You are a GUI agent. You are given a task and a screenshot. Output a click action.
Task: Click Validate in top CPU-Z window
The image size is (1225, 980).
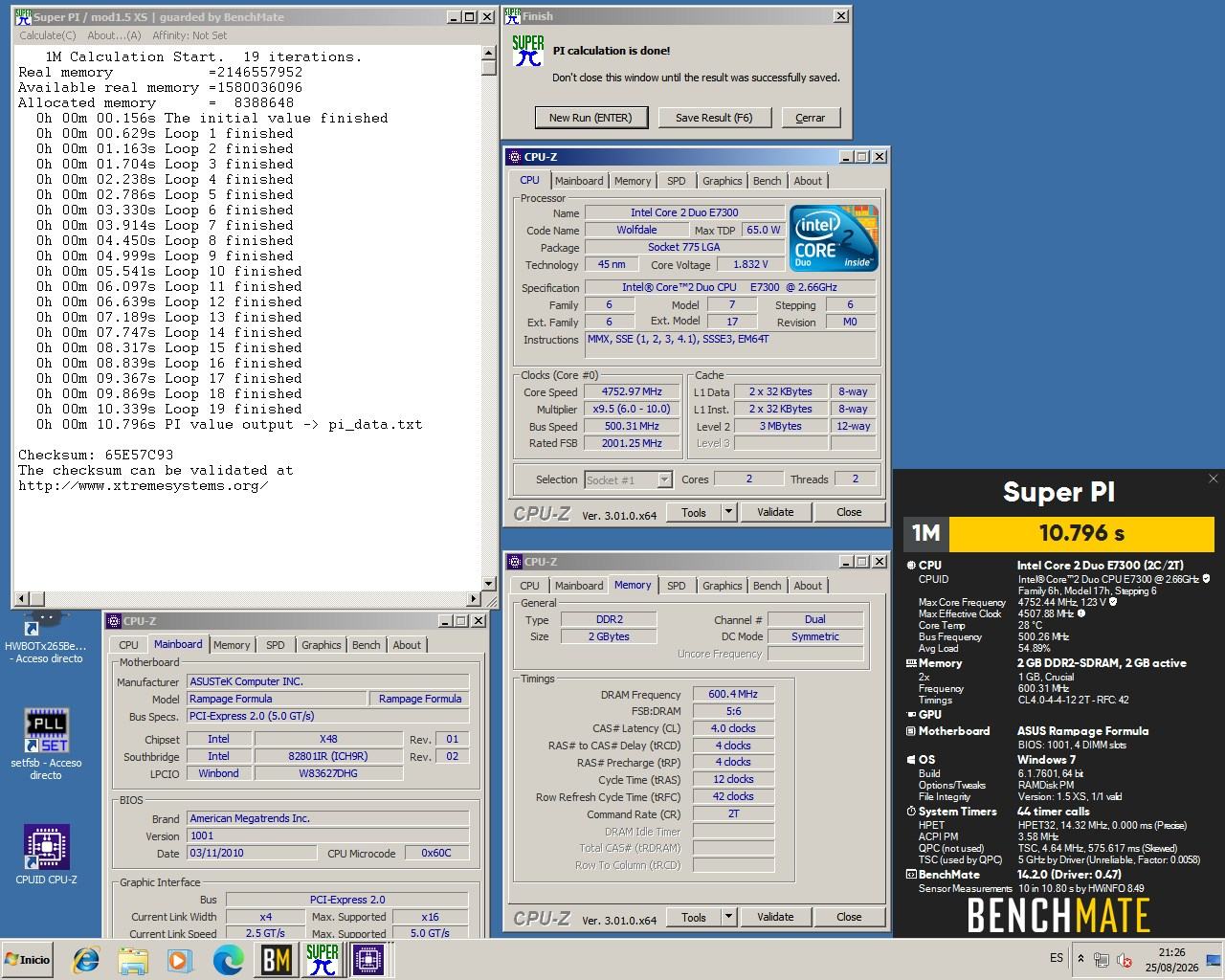(775, 512)
